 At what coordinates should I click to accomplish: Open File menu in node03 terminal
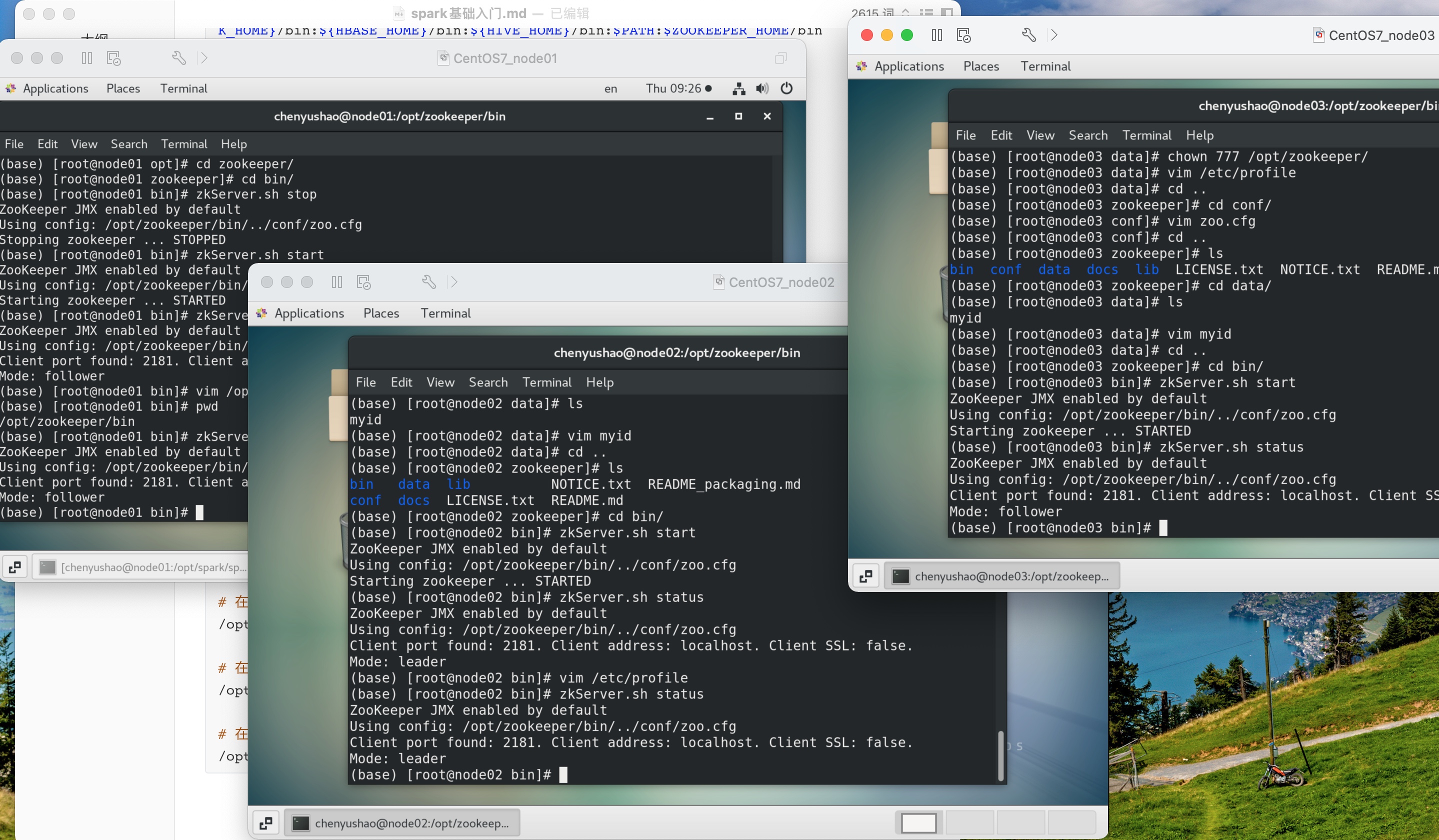[x=965, y=135]
